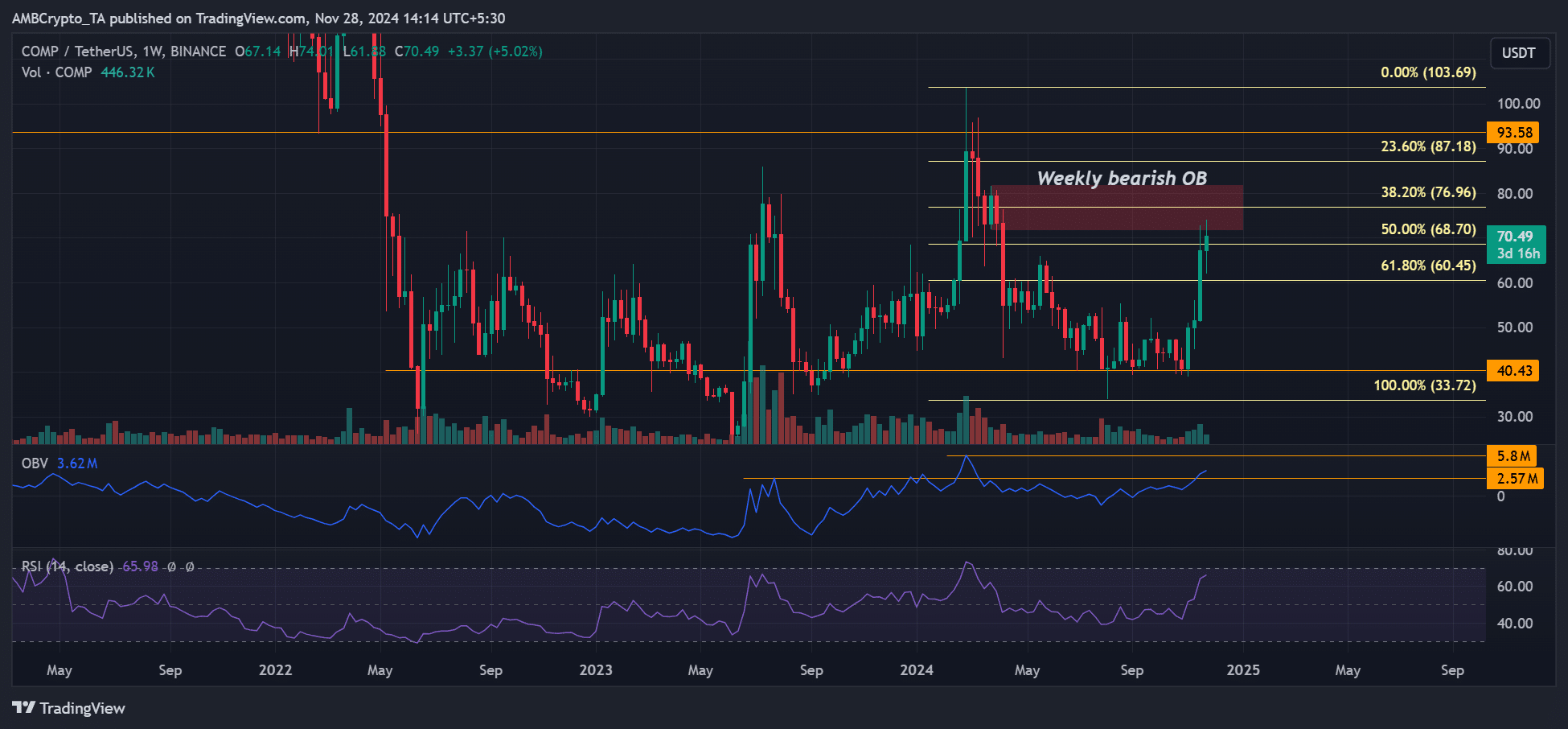Click the 0.00% (103.69) Fibonacci label
1568x729 pixels.
(x=1428, y=72)
